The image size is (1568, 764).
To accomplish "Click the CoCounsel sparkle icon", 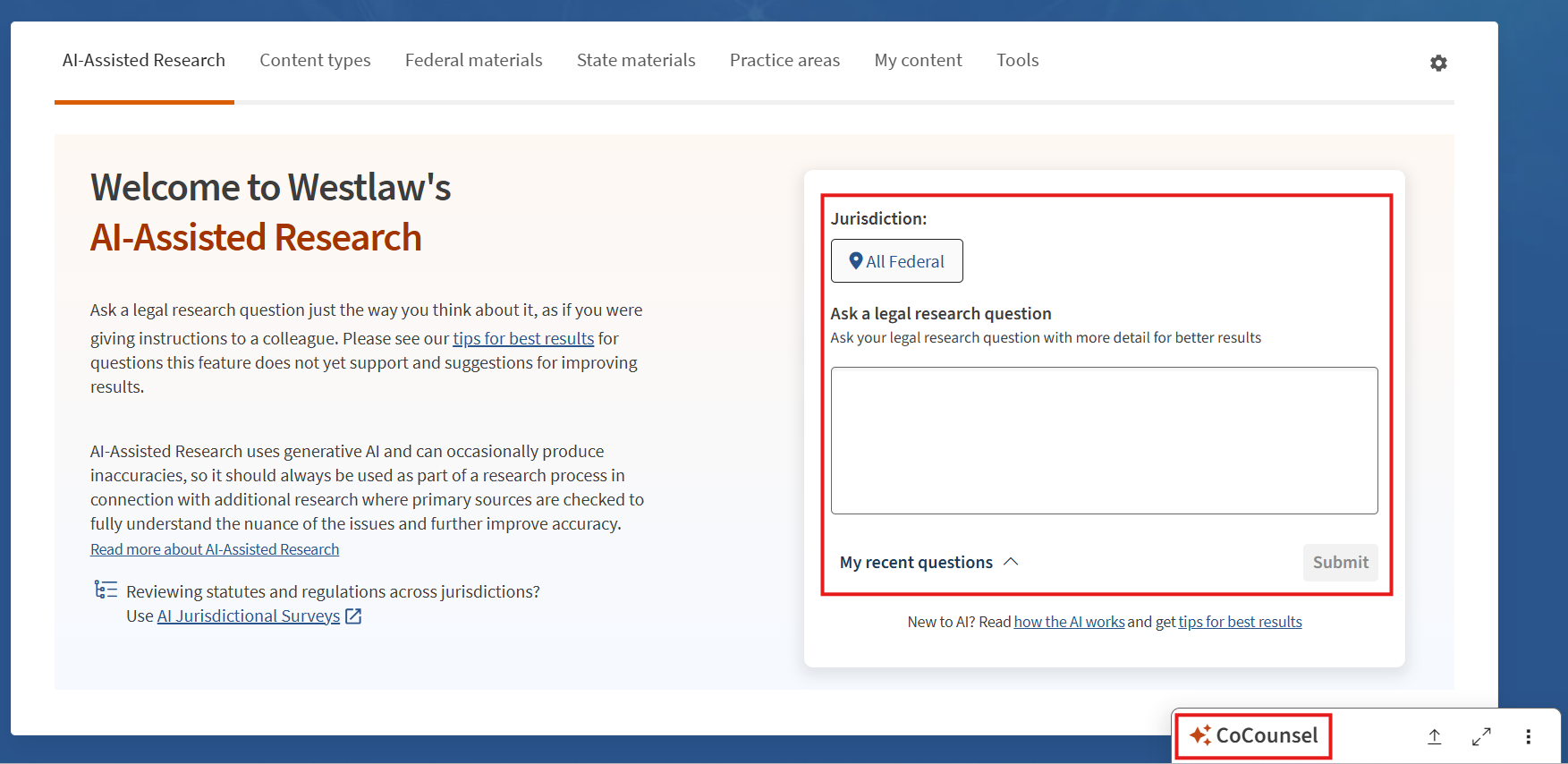I will click(1200, 735).
